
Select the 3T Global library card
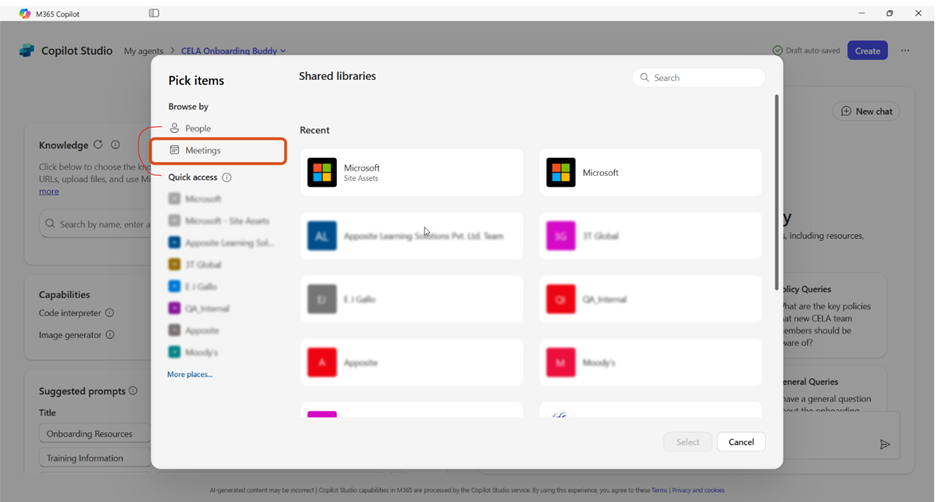click(x=650, y=236)
